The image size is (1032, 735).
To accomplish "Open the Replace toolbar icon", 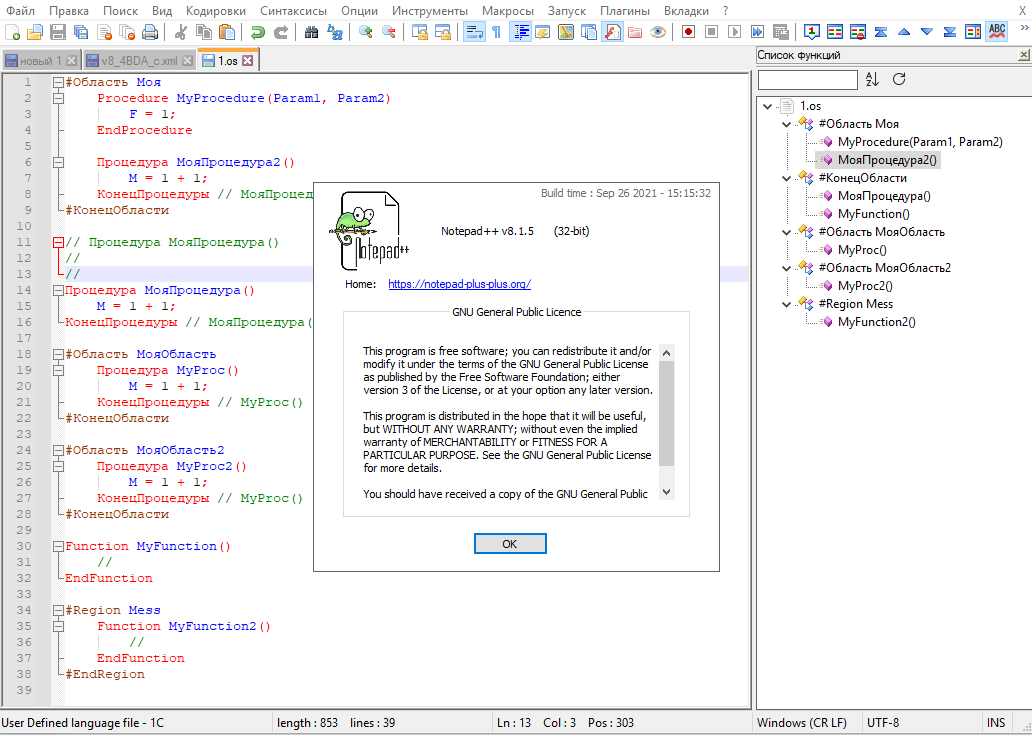I will coord(335,32).
